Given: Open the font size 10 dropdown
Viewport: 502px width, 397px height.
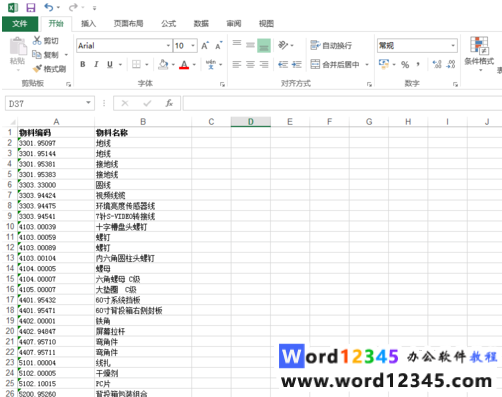Looking at the screenshot, I should tap(193, 45).
